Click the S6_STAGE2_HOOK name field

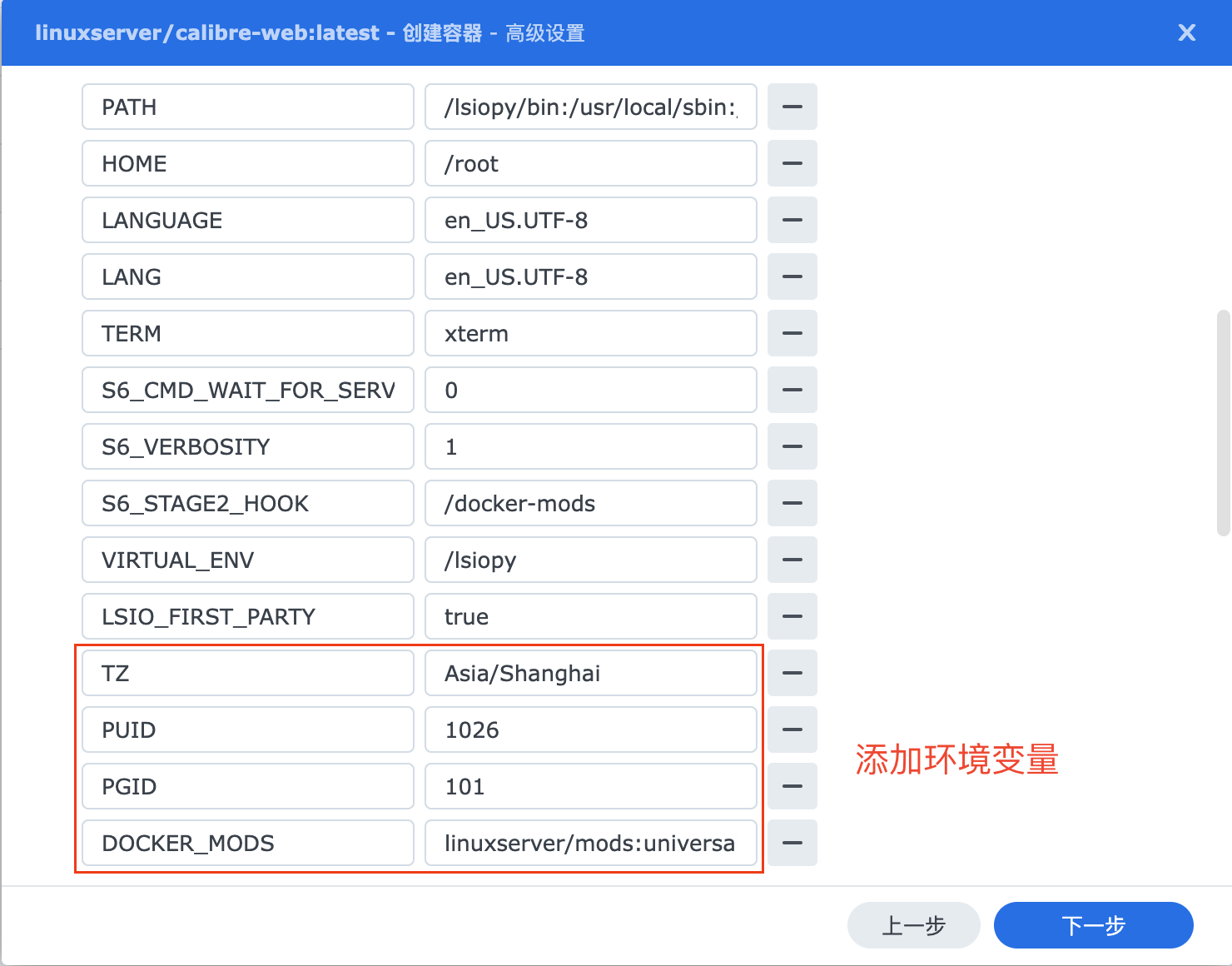point(248,503)
